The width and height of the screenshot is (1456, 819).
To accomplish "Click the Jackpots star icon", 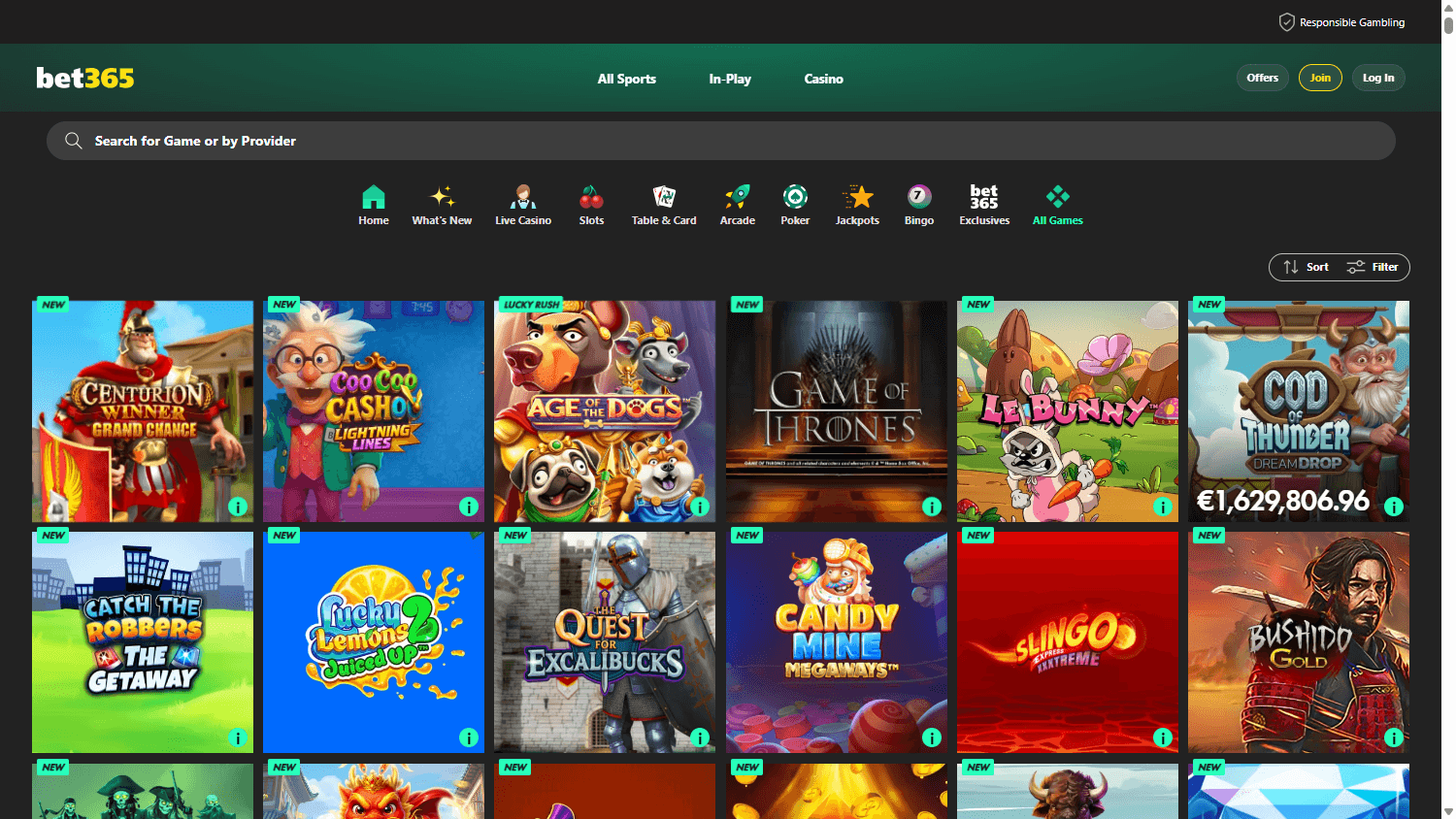I will 857,204.
